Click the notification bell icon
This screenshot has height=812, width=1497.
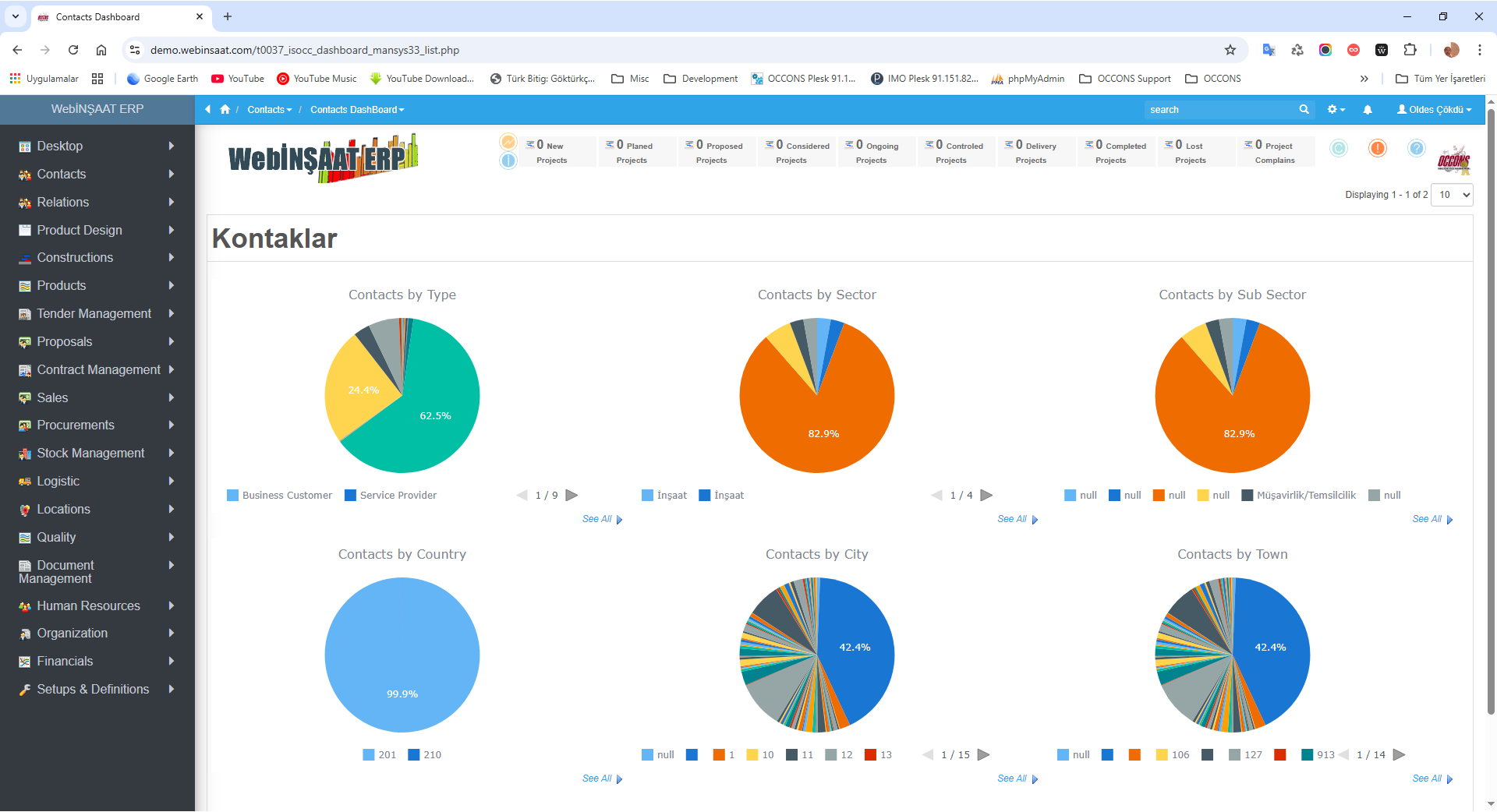(1367, 110)
